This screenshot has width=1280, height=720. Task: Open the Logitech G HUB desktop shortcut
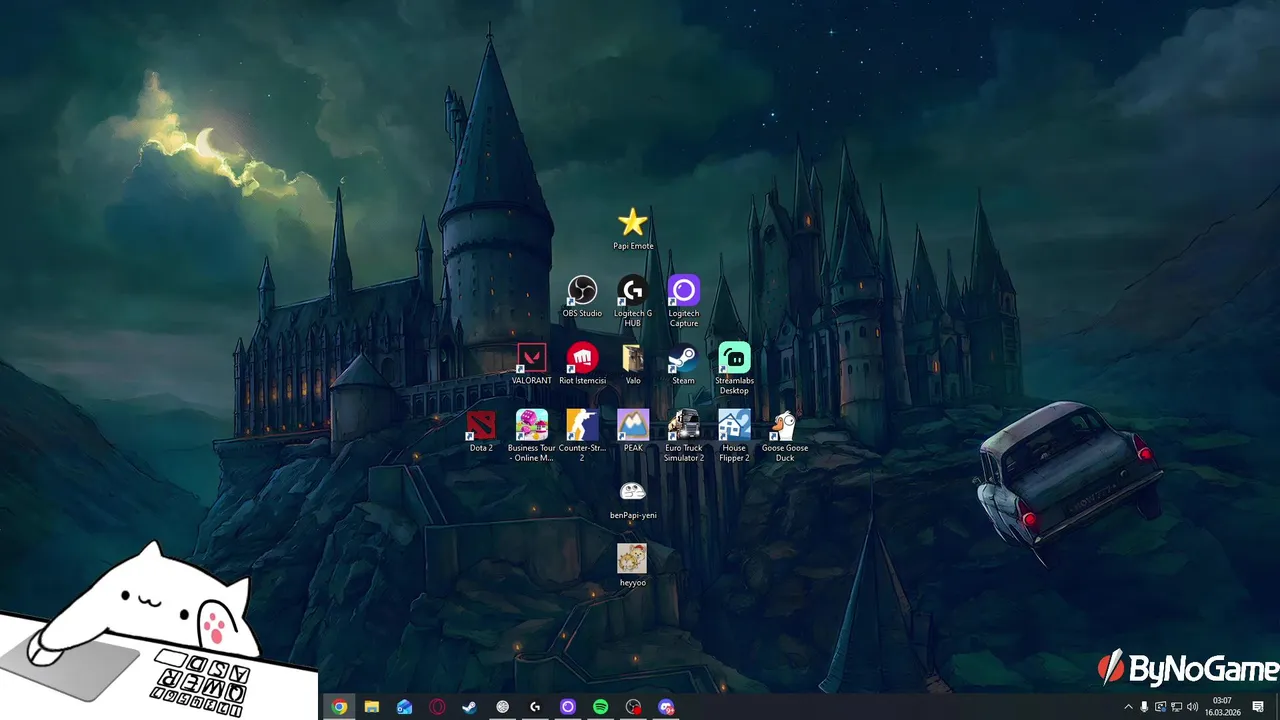click(633, 301)
